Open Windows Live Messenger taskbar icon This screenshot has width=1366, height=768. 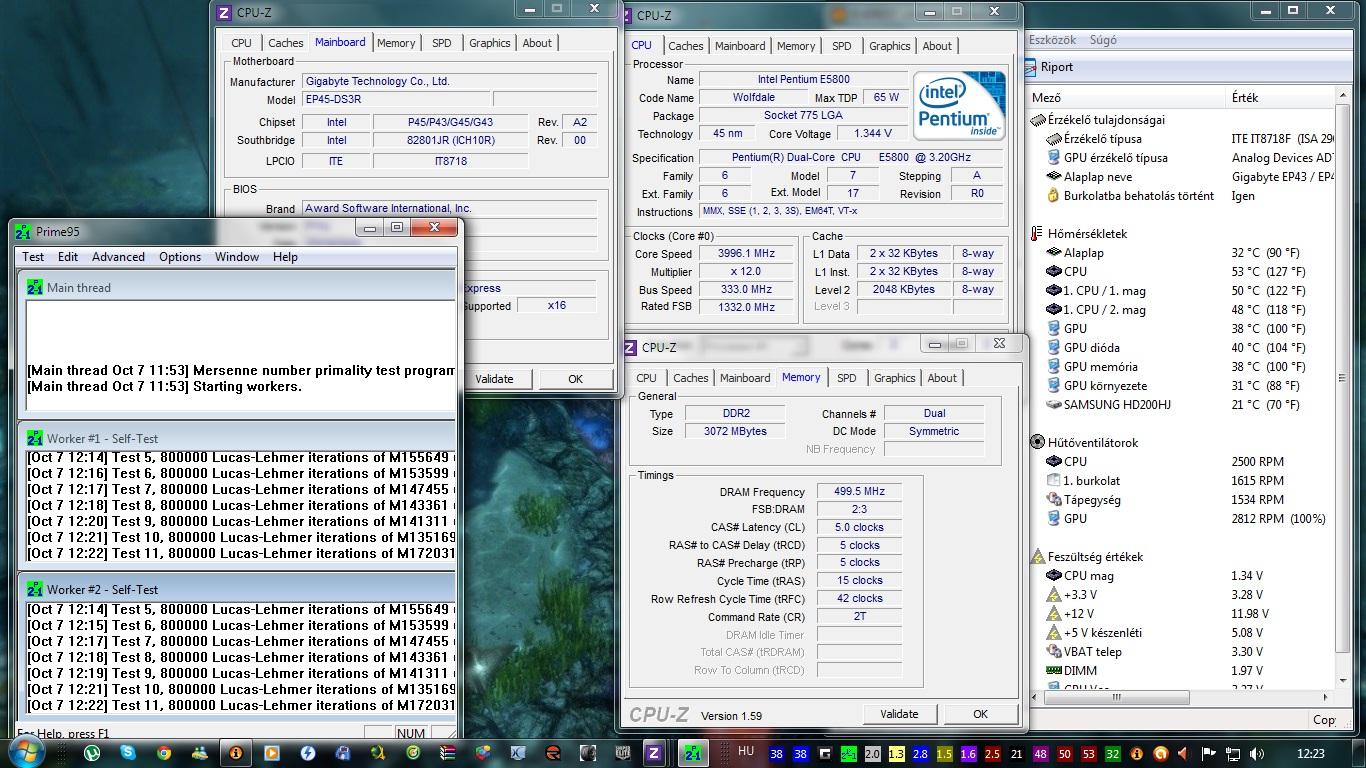(199, 753)
